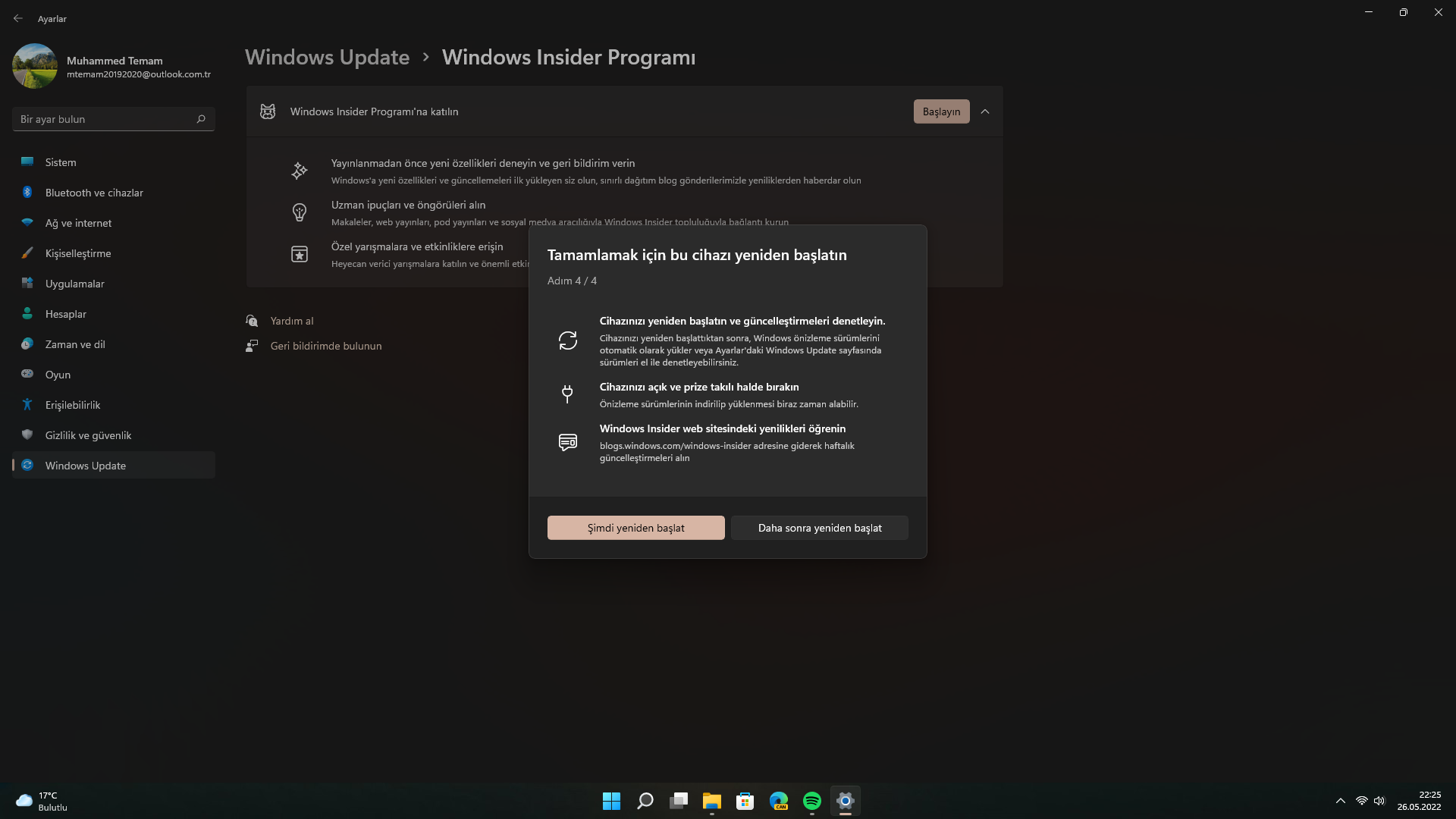
Task: Select Bluetooth ve cihazlar in sidebar
Action: (94, 193)
